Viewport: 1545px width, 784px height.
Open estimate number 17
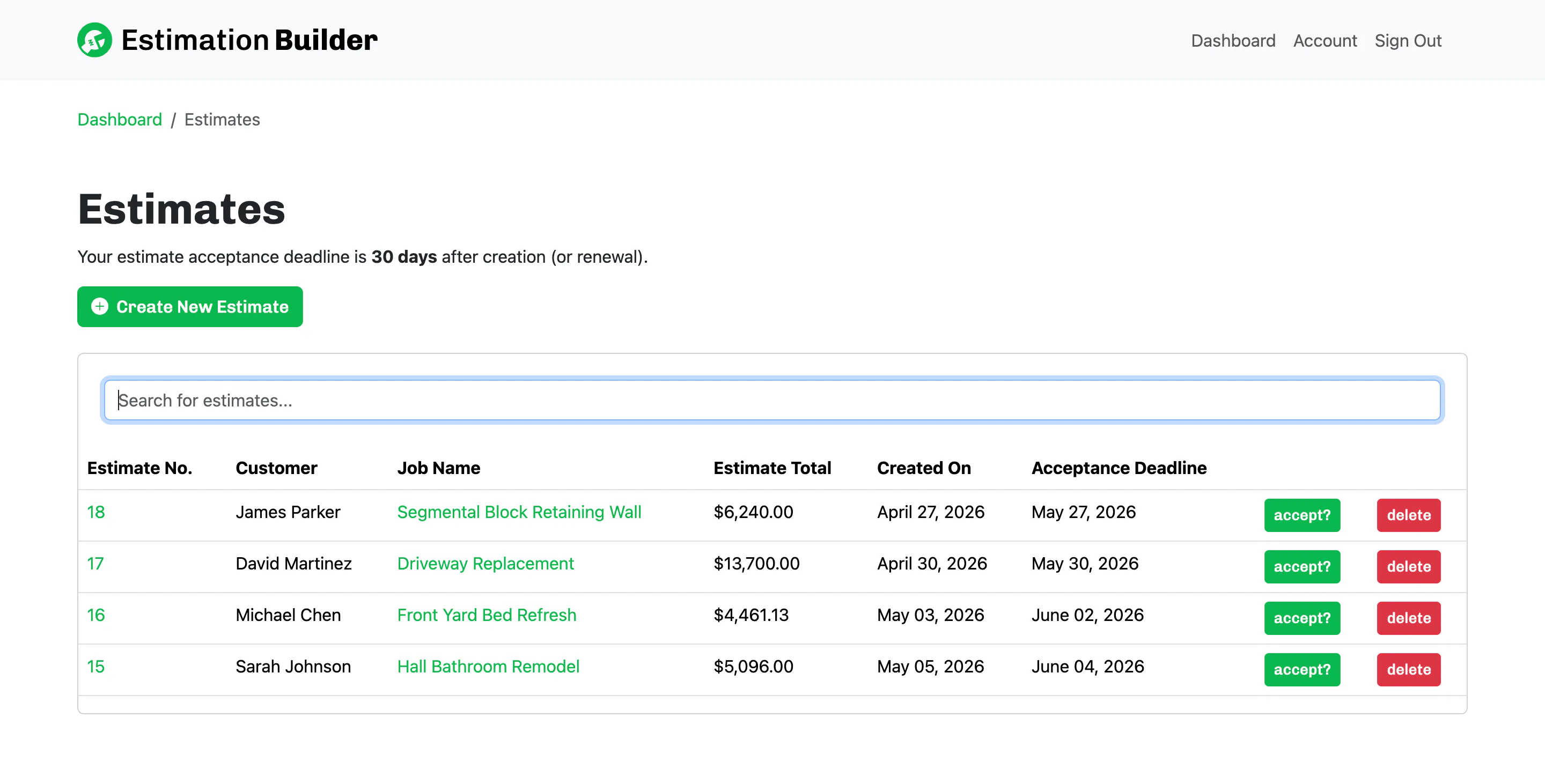(x=95, y=564)
